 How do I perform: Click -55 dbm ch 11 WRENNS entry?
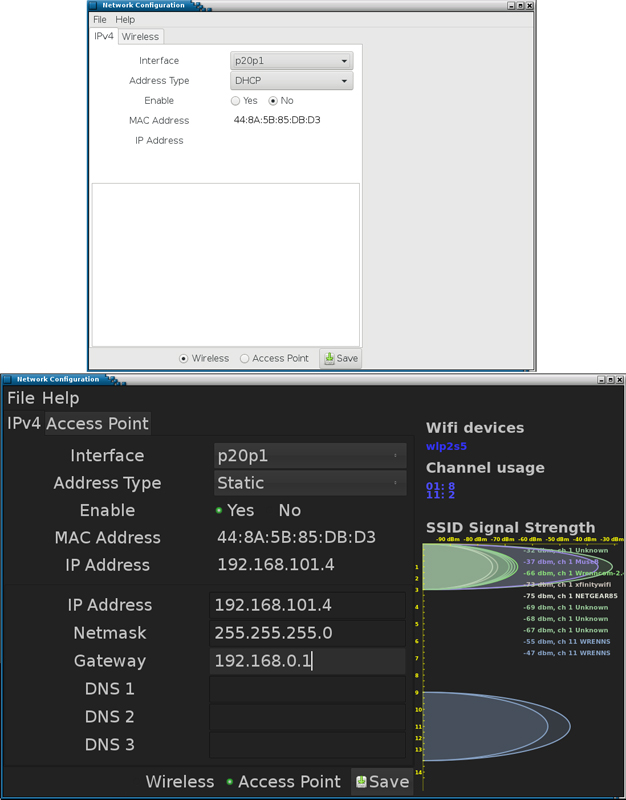point(567,642)
